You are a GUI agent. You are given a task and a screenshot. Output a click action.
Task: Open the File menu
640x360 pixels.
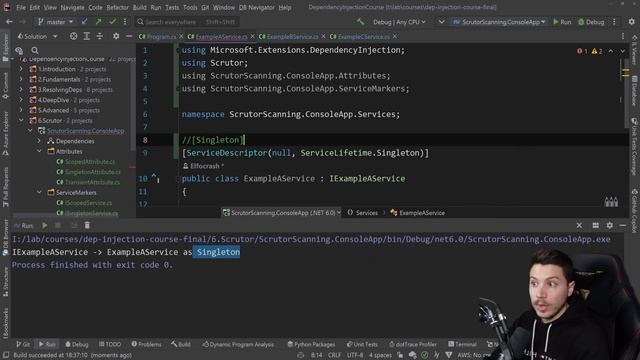coord(21,7)
